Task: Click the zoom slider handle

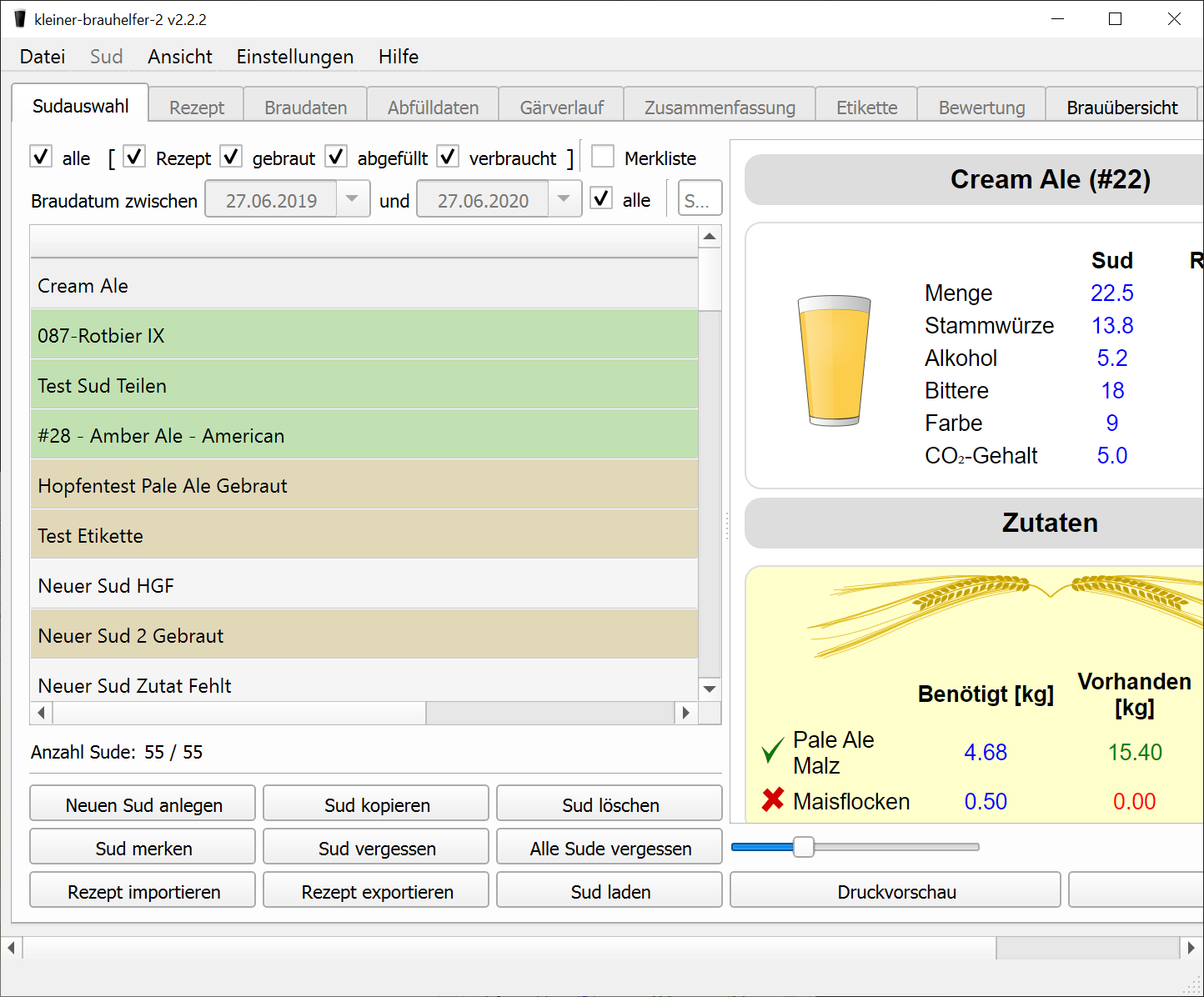Action: point(803,847)
